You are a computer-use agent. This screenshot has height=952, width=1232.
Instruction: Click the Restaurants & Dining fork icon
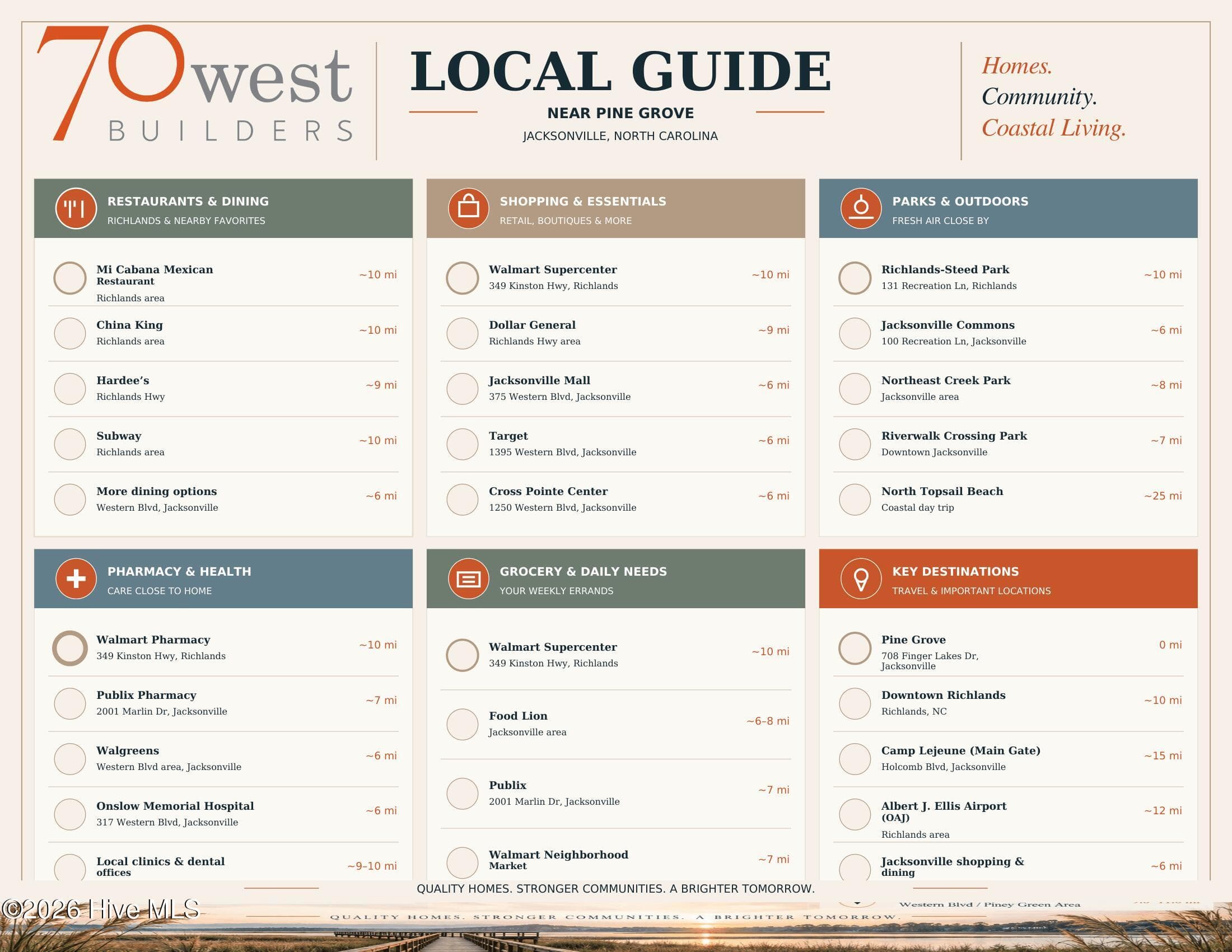76,208
